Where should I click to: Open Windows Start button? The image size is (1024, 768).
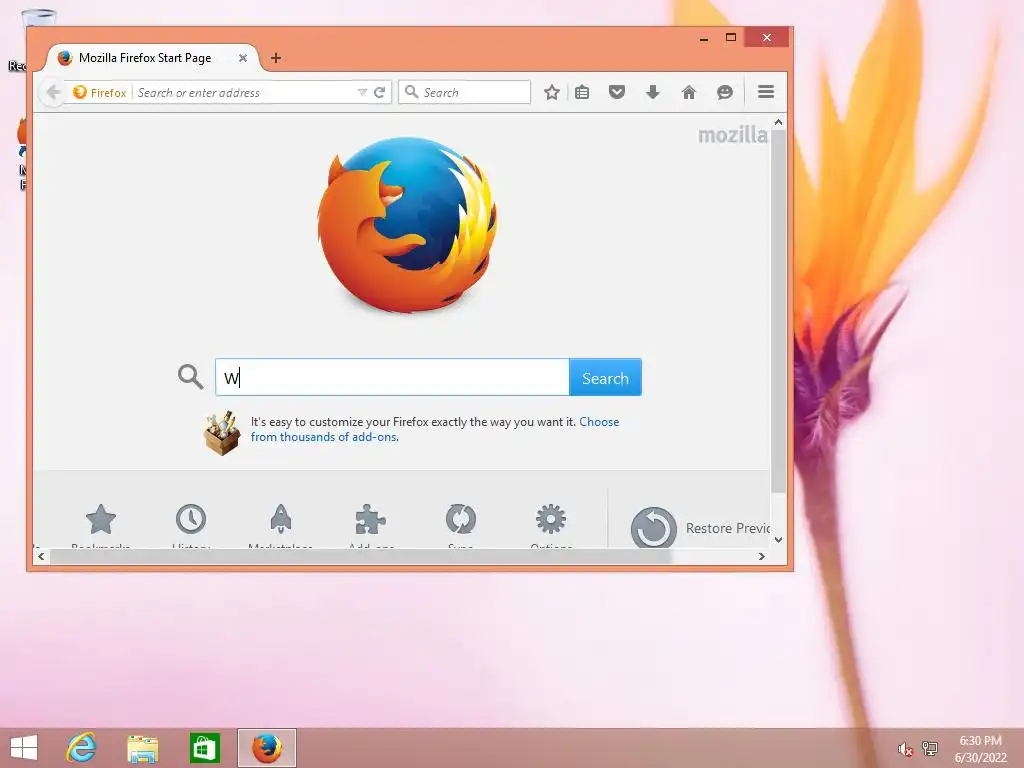[24, 748]
